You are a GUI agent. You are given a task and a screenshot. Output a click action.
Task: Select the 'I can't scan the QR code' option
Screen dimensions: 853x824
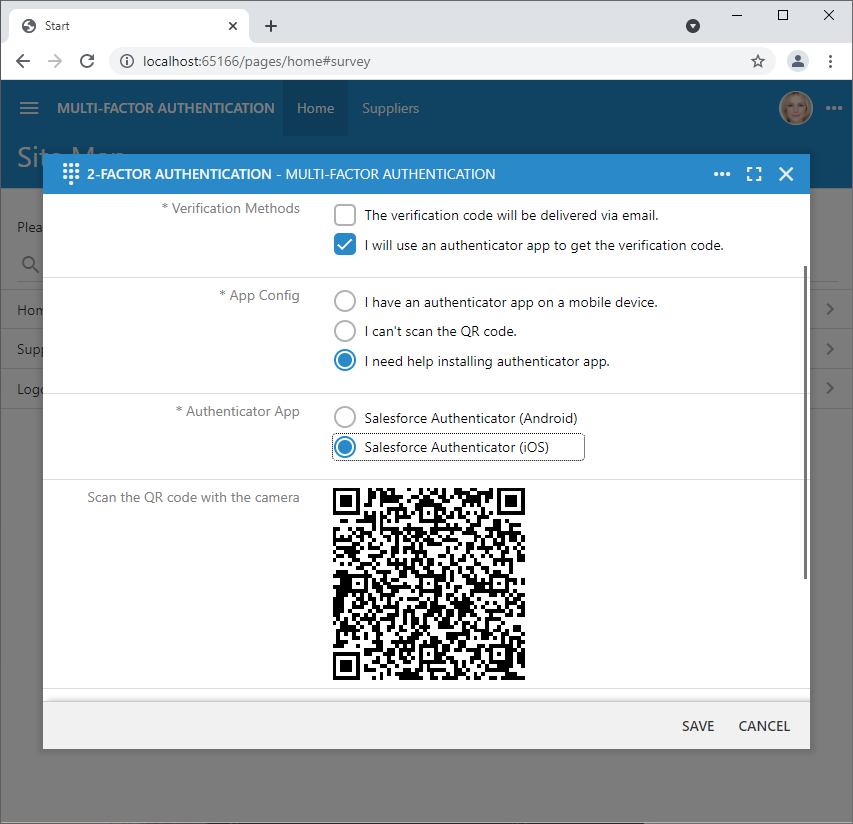pos(344,331)
